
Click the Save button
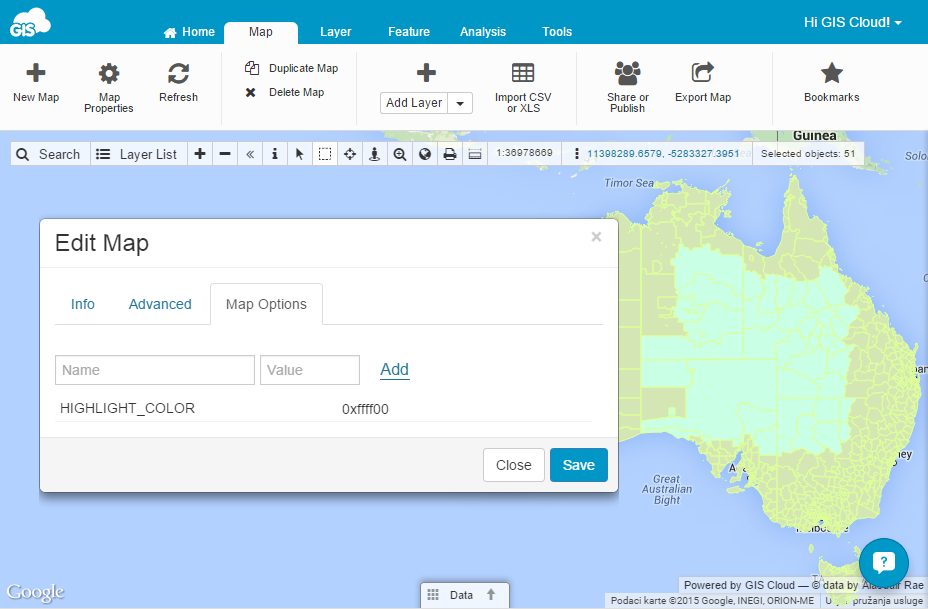(578, 465)
